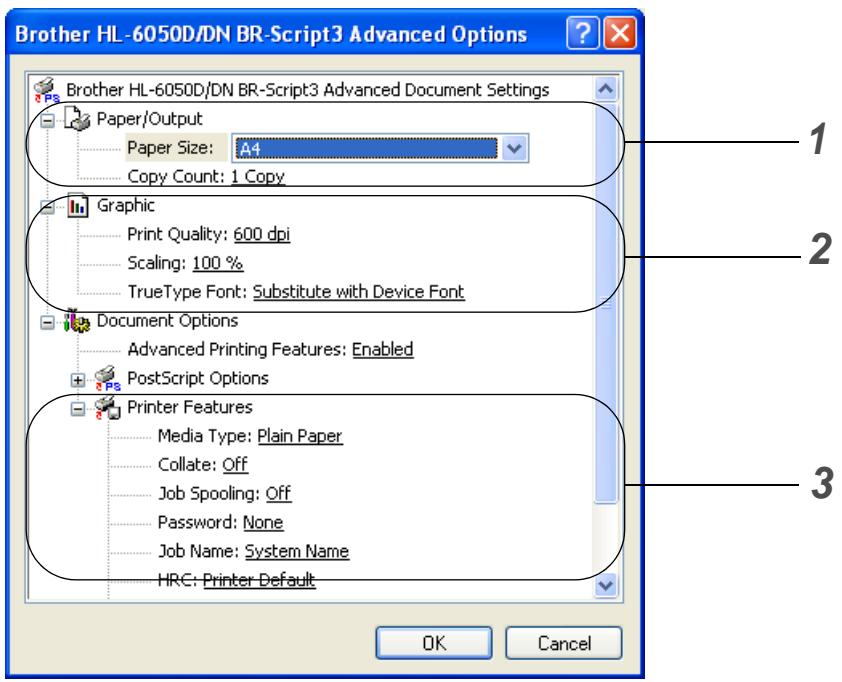This screenshot has width=842, height=682.
Task: Collapse the Graphic section
Action: (x=48, y=207)
